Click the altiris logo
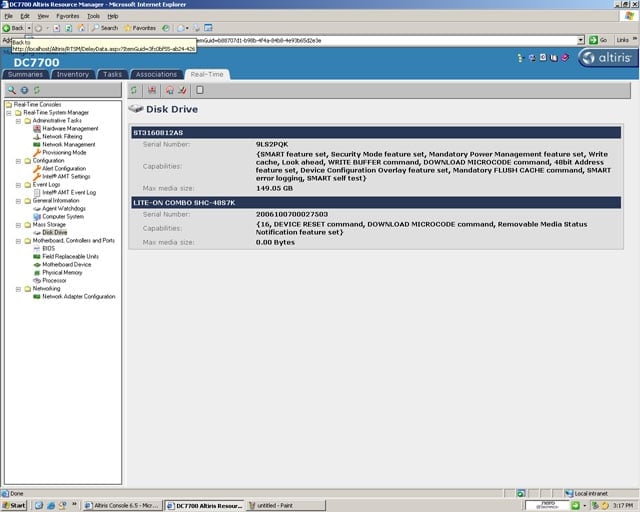 coord(607,58)
